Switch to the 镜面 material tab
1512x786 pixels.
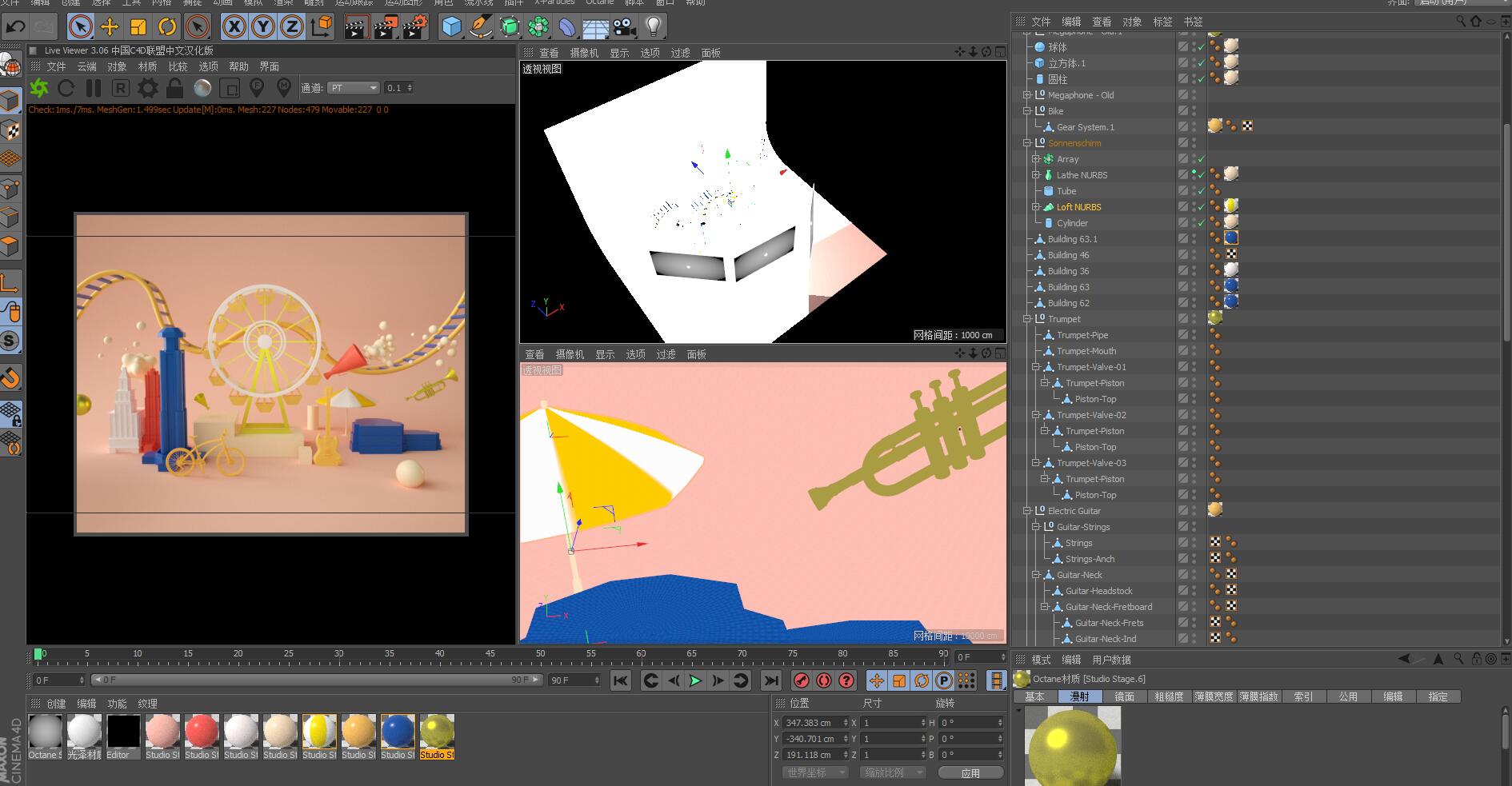(1125, 696)
